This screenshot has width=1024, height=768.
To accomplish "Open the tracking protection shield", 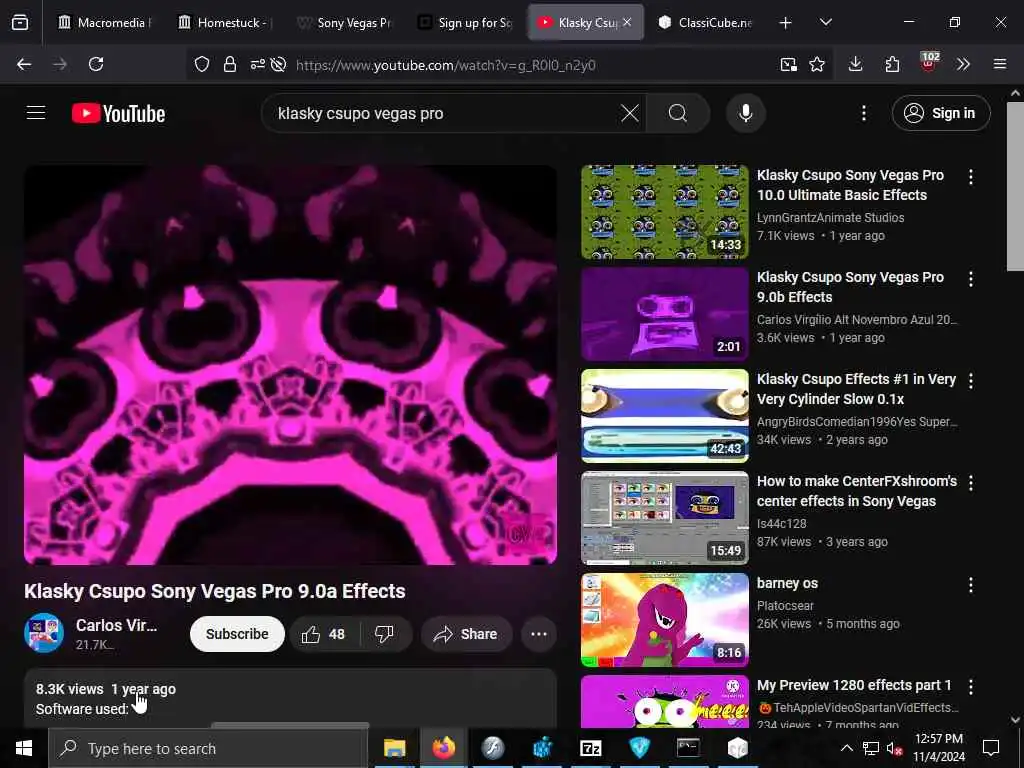I will [202, 64].
